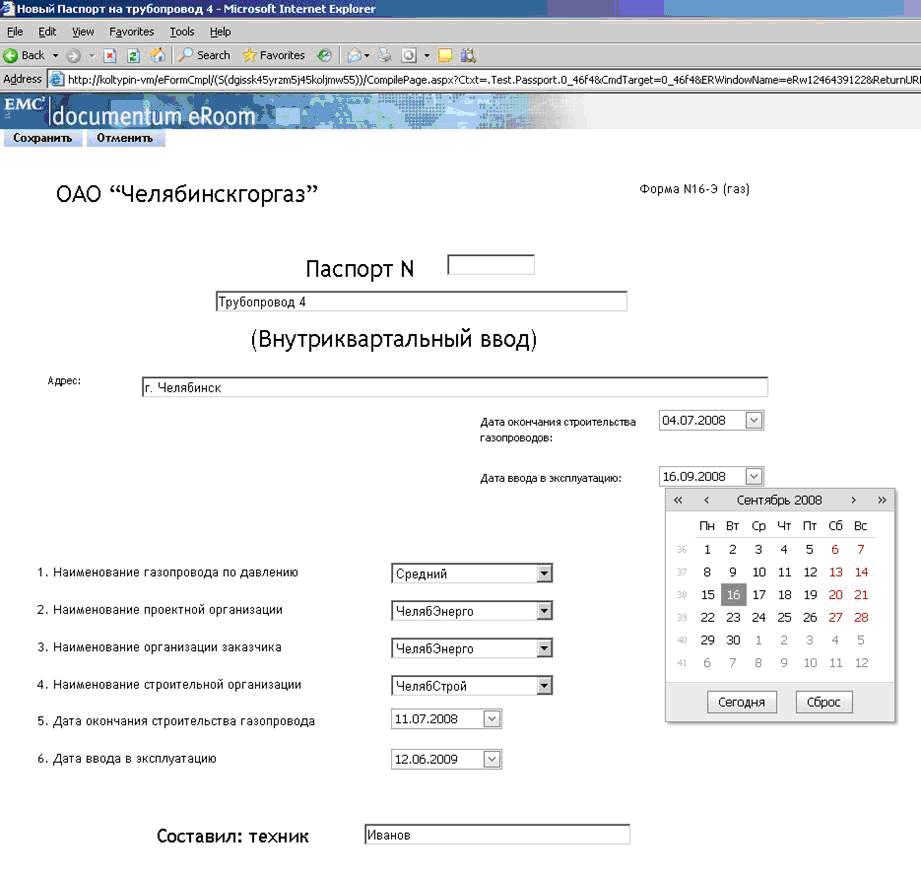Click the Edit page toolbar icon
This screenshot has width=921, height=876.
point(409,55)
